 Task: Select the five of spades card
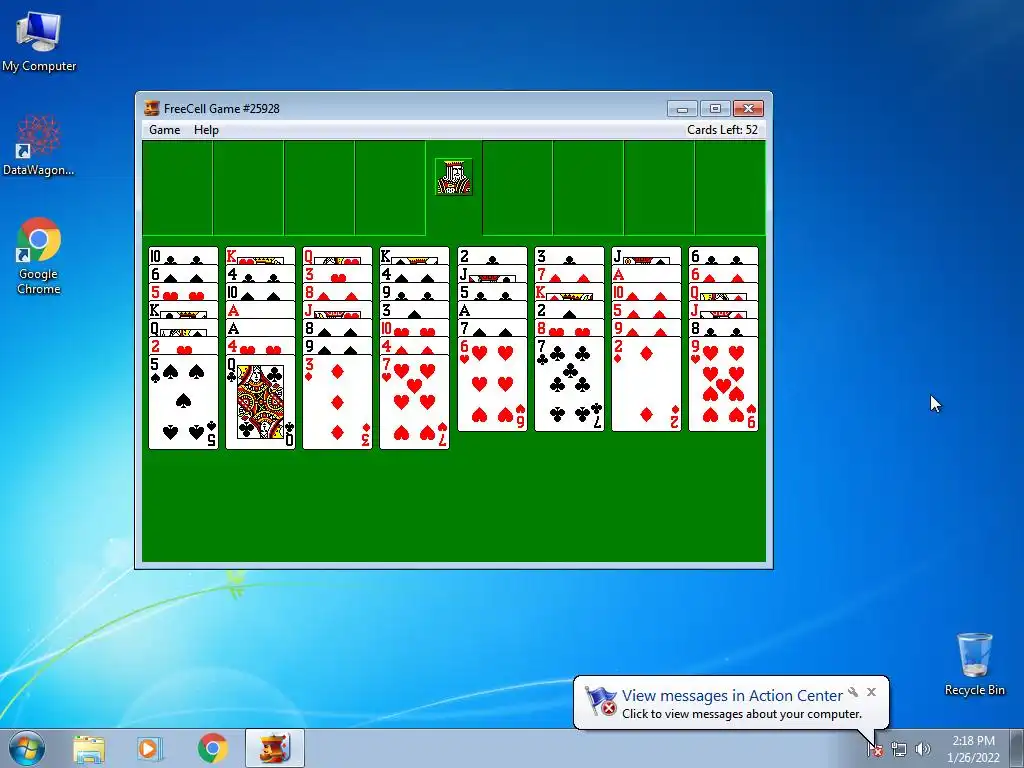[183, 402]
